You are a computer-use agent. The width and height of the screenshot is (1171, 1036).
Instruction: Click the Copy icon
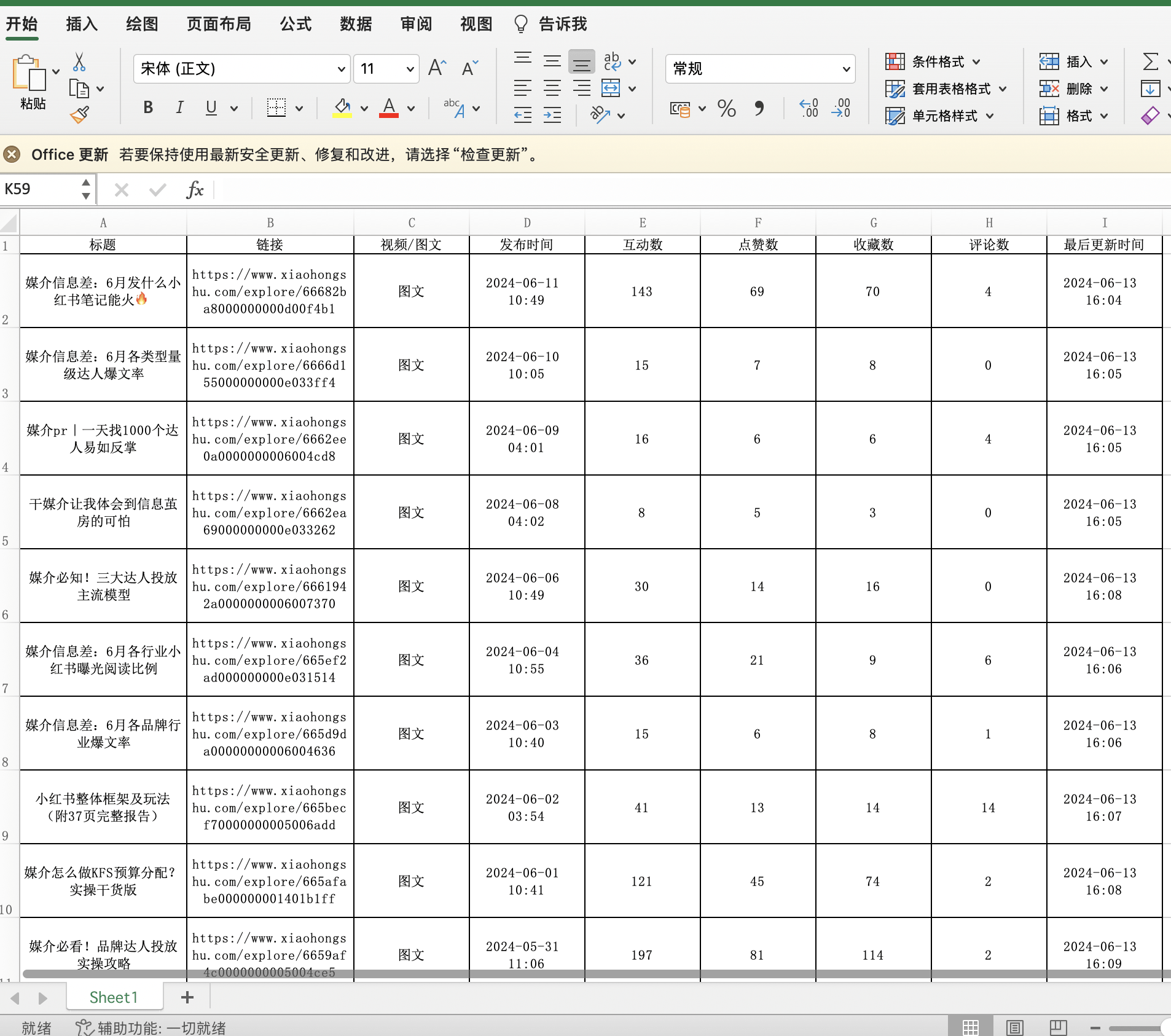(x=79, y=88)
